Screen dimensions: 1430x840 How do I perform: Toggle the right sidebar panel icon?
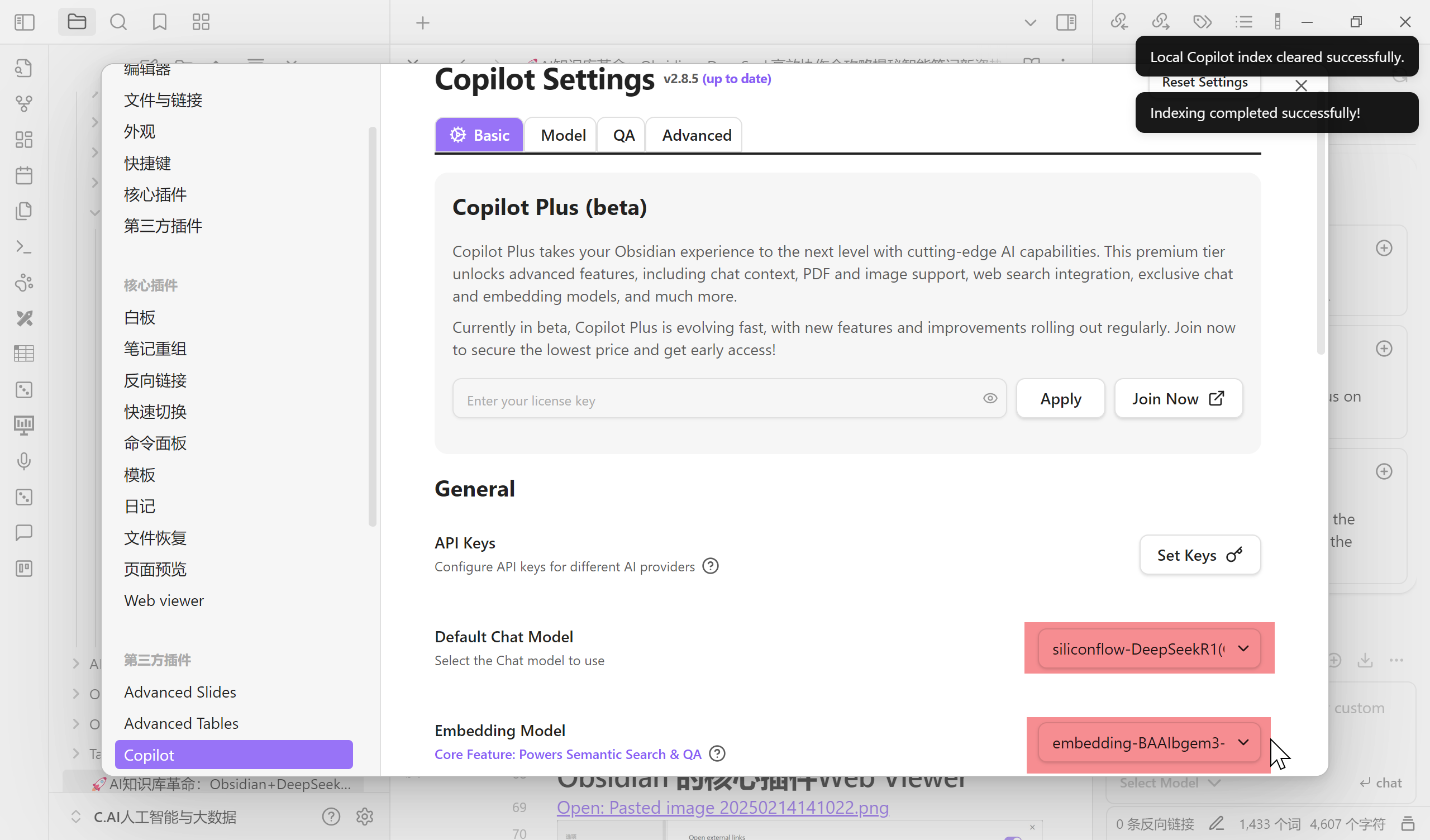pos(1066,22)
